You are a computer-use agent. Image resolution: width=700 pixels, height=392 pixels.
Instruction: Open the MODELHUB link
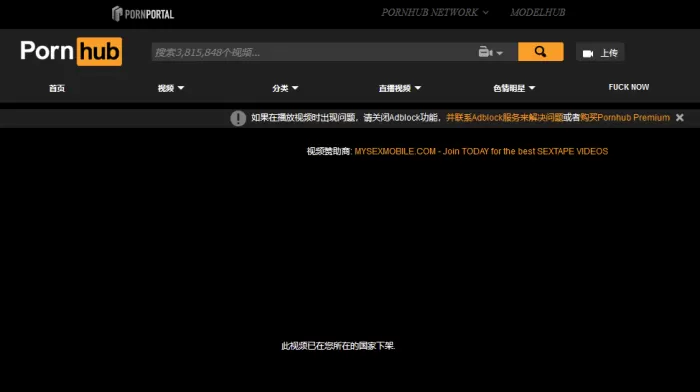(538, 13)
